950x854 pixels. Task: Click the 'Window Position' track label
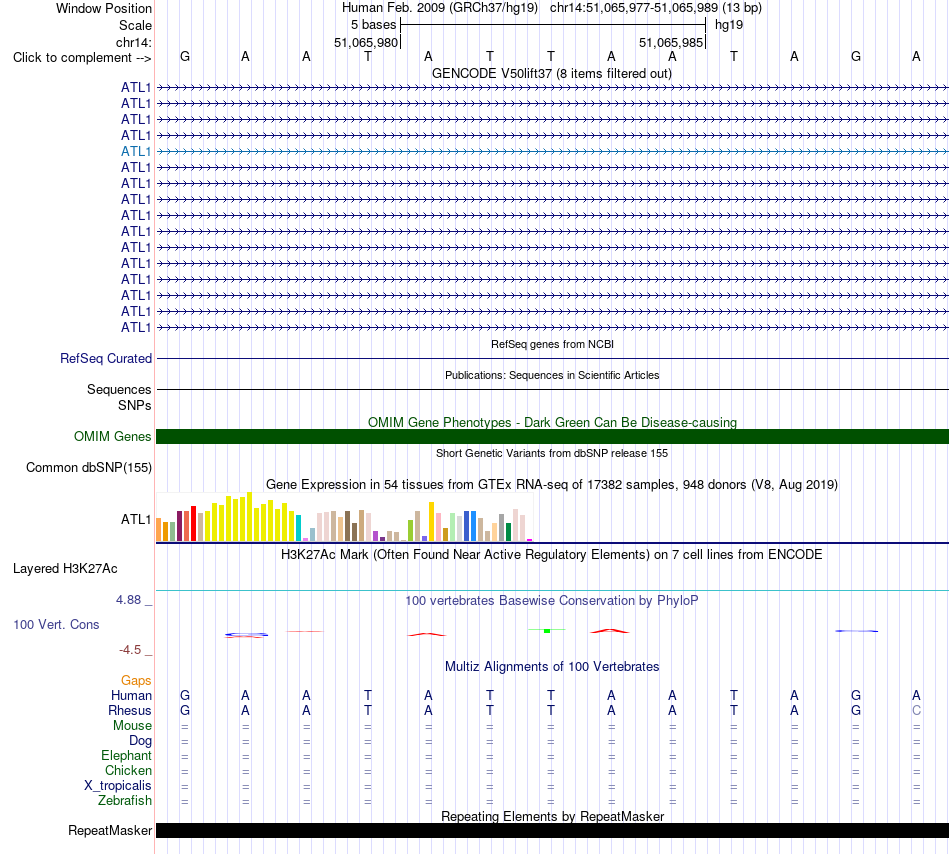(104, 8)
